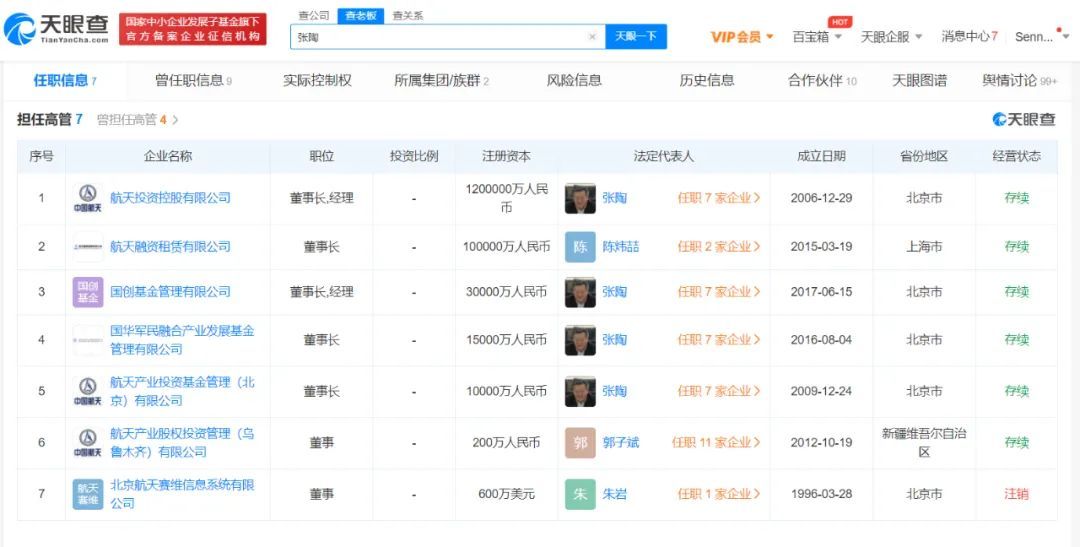Switch to the 风险信息 tab
Viewport: 1080px width, 547px height.
pos(574,81)
